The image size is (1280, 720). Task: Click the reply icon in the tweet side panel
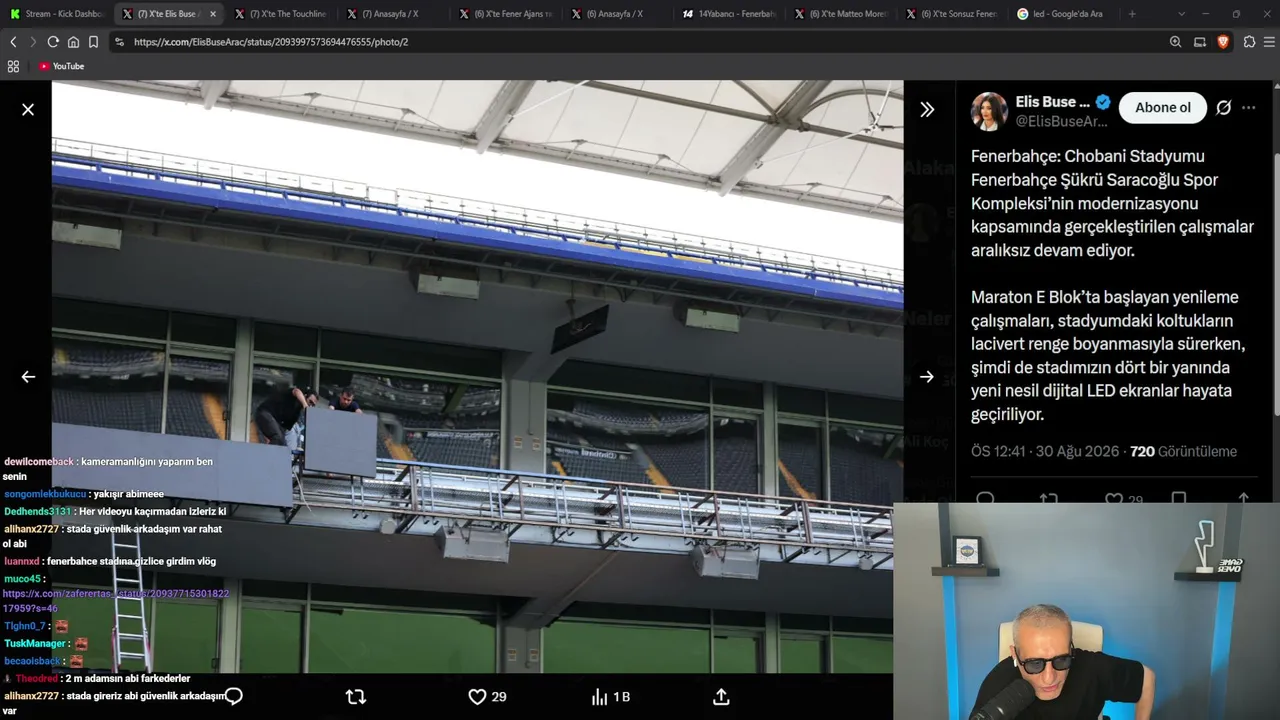point(985,498)
